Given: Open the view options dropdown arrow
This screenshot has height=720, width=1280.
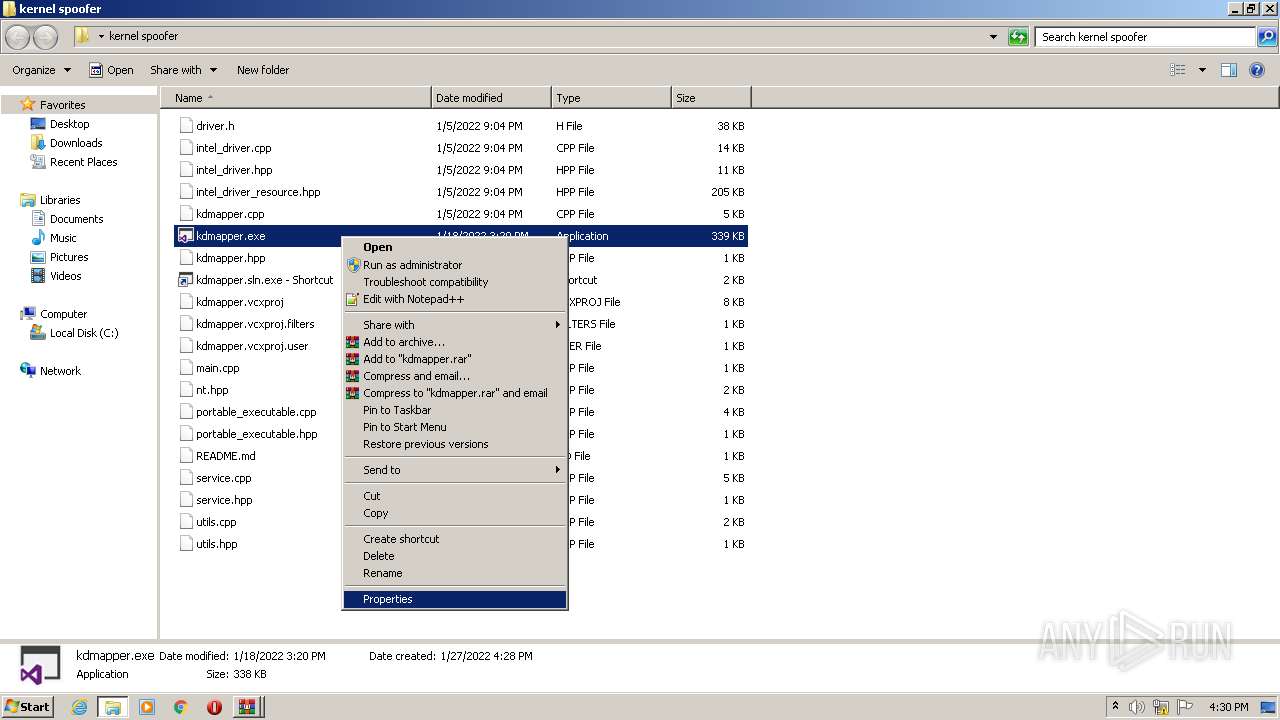Looking at the screenshot, I should pos(1202,70).
